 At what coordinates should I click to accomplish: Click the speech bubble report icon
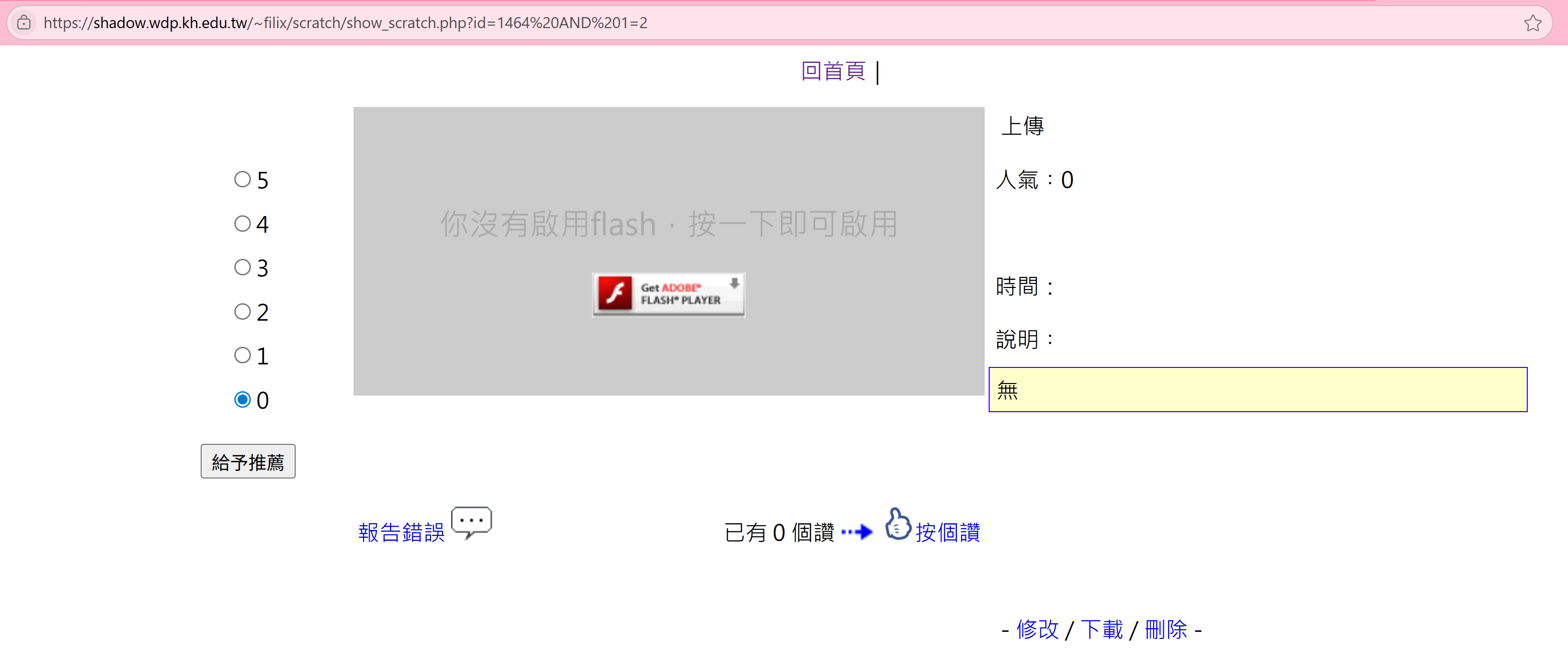point(472,522)
